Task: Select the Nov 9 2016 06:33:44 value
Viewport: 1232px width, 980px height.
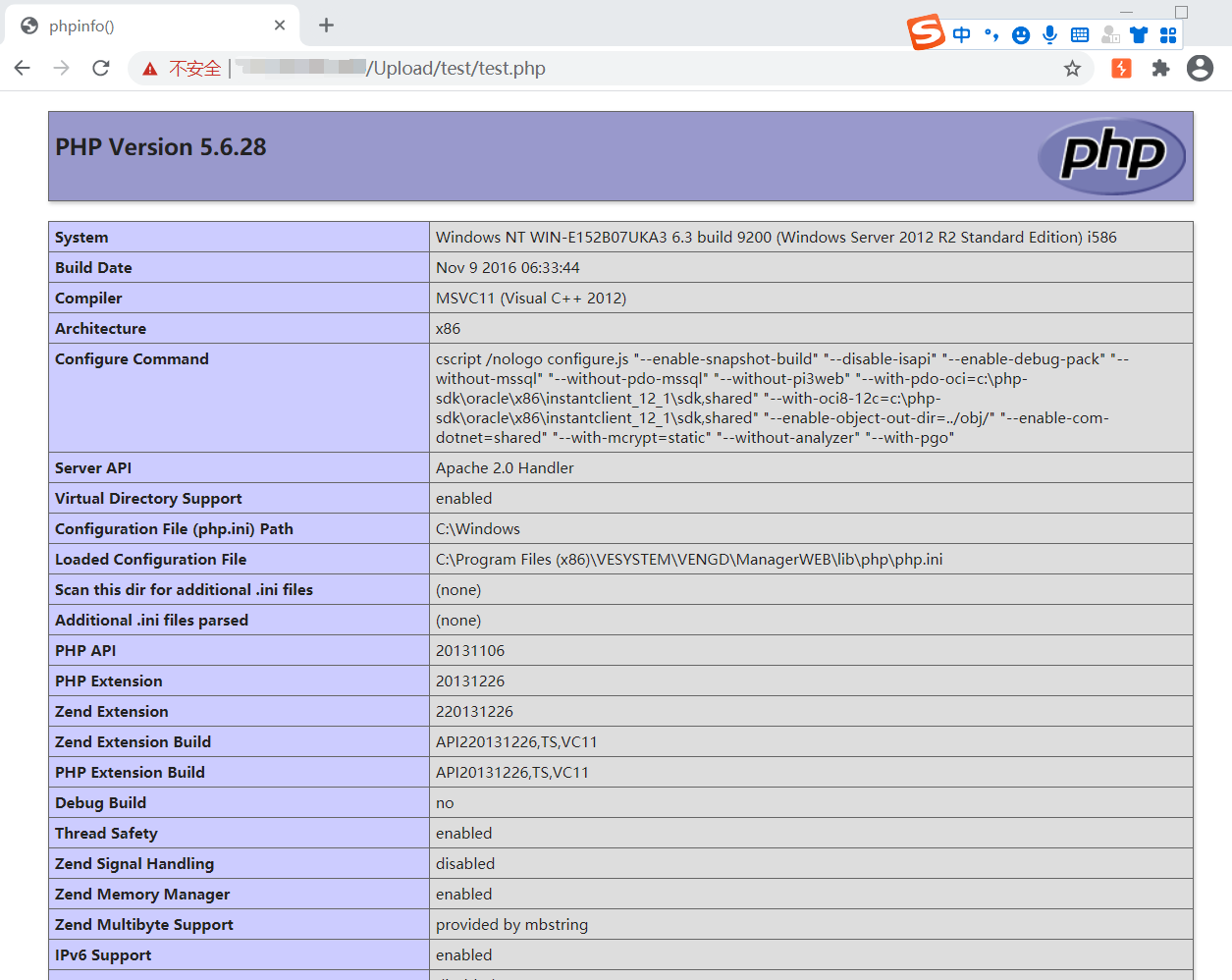Action: [508, 268]
